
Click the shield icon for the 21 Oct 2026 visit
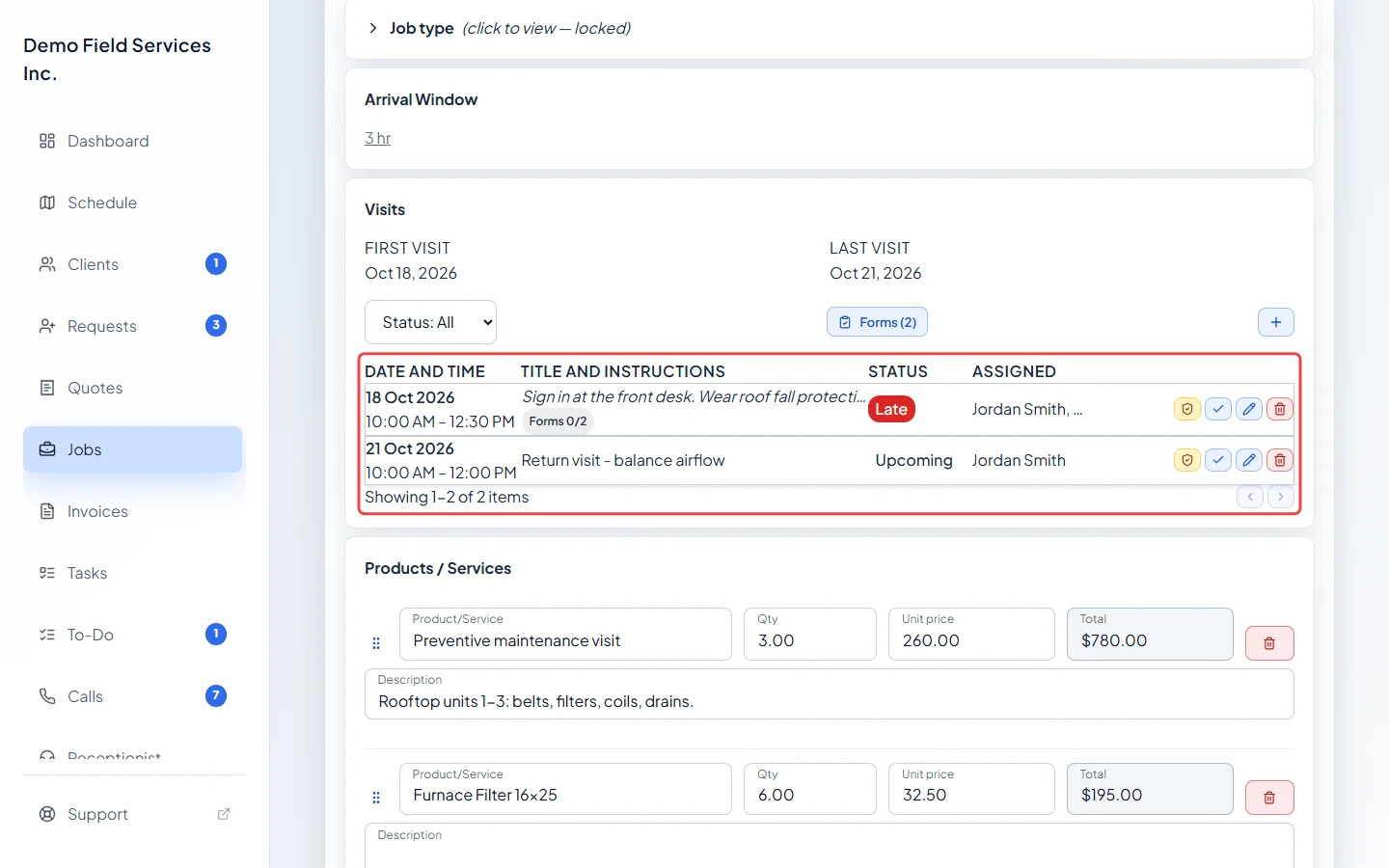[1187, 460]
